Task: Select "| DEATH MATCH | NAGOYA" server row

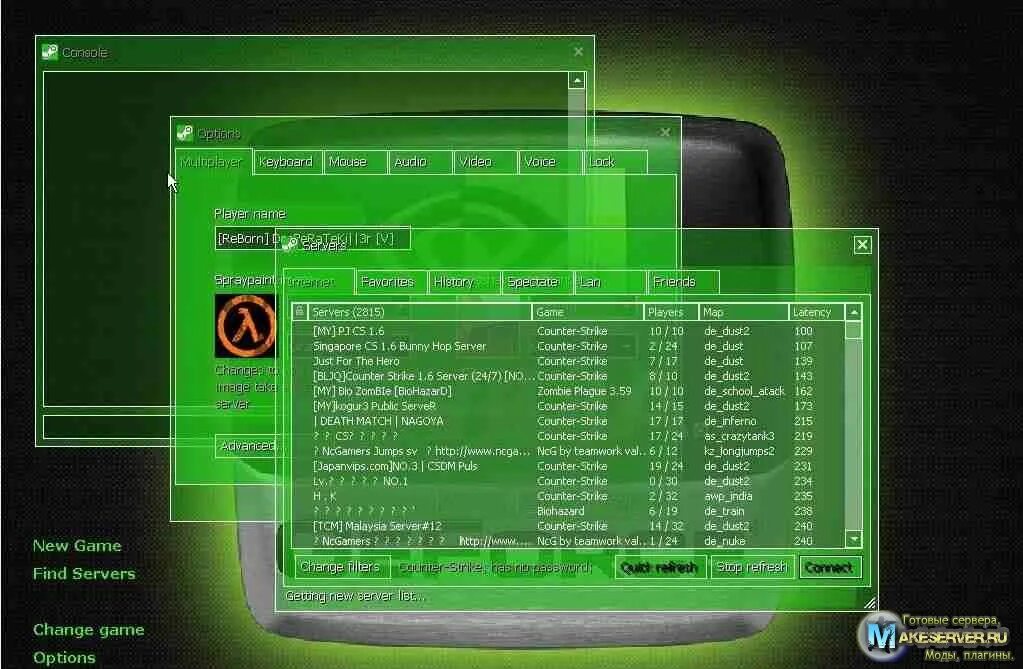Action: [x=569, y=421]
